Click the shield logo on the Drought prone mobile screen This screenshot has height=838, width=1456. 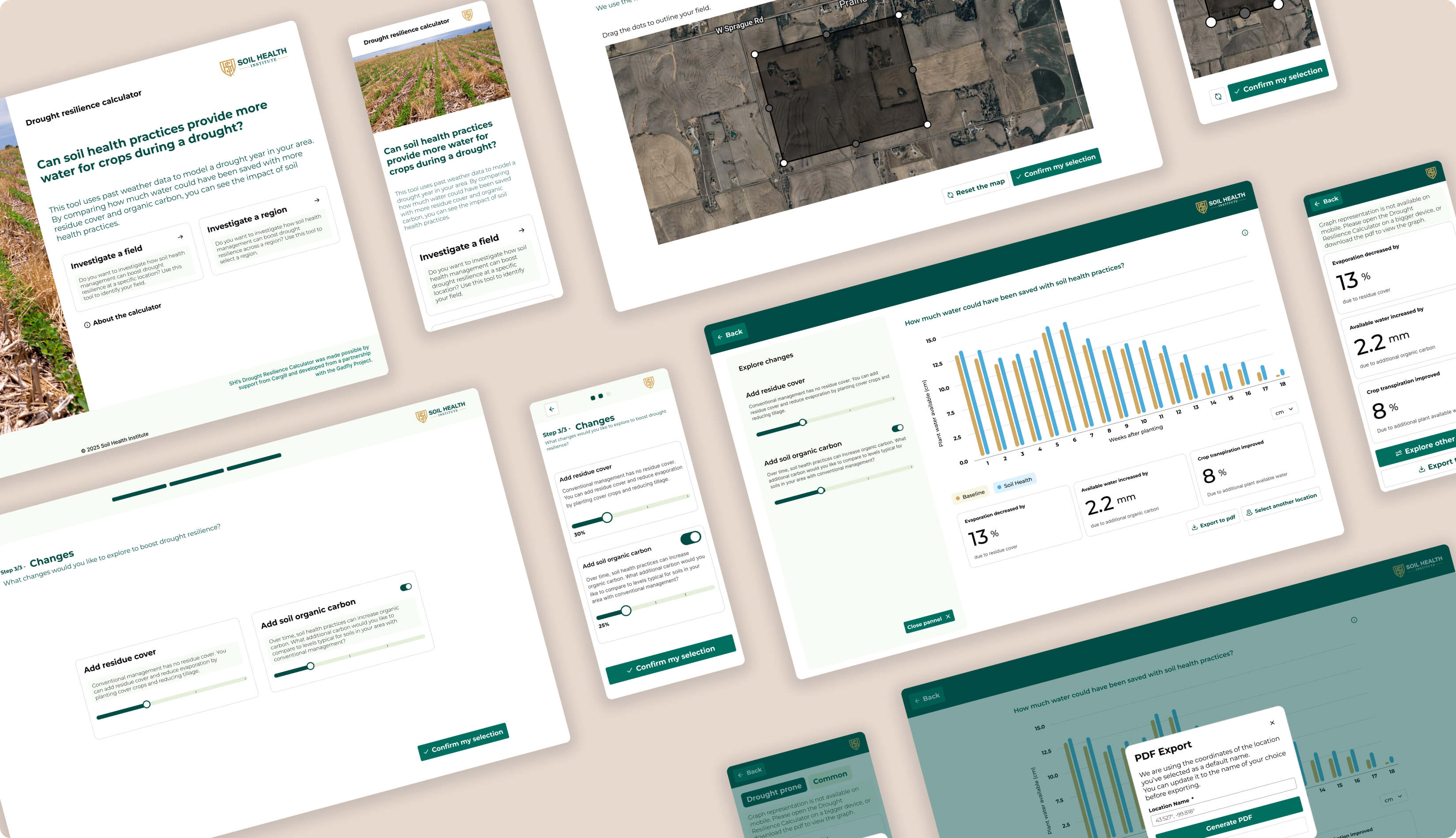click(x=854, y=743)
